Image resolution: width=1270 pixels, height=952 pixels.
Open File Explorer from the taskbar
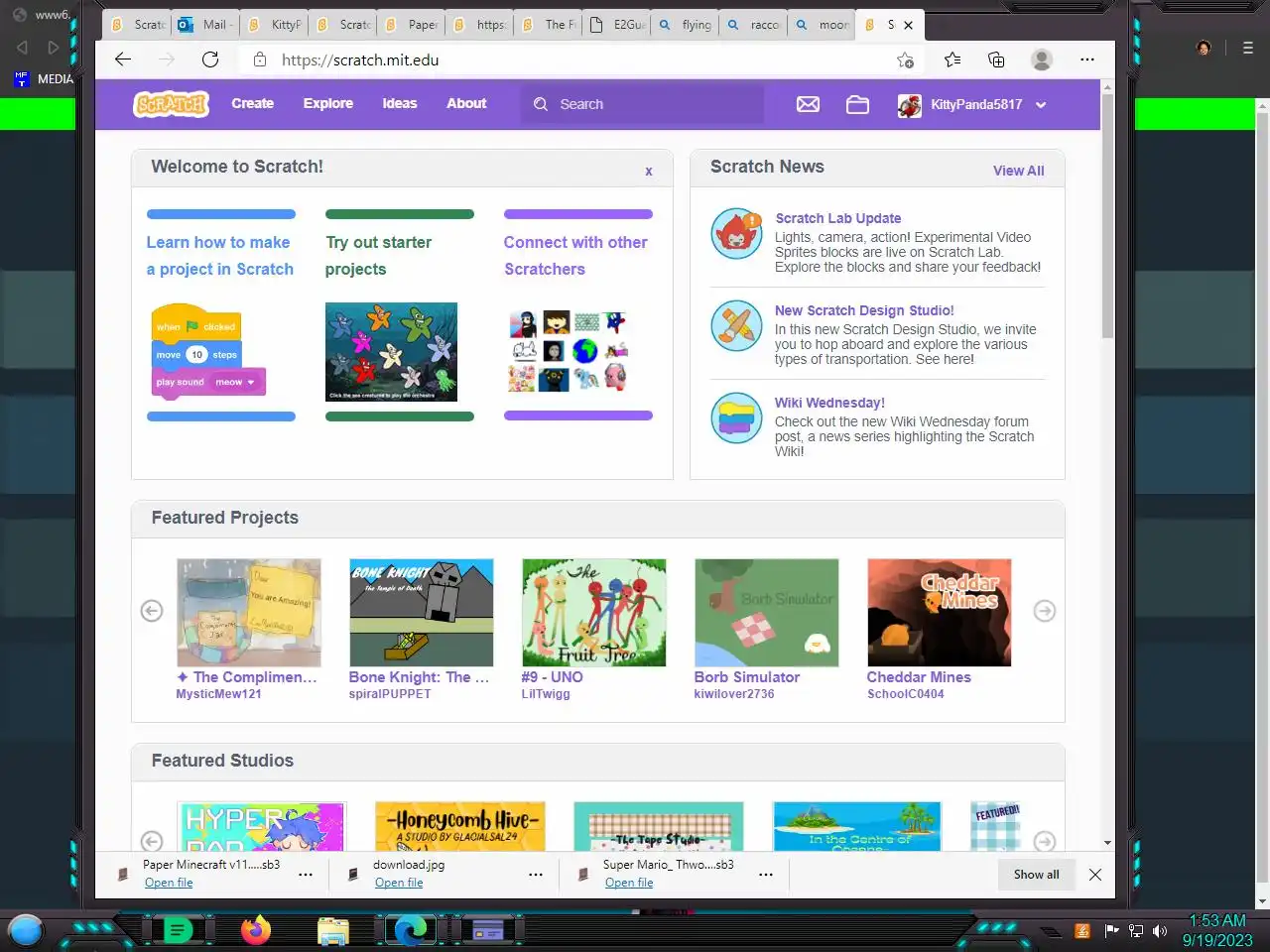(333, 930)
